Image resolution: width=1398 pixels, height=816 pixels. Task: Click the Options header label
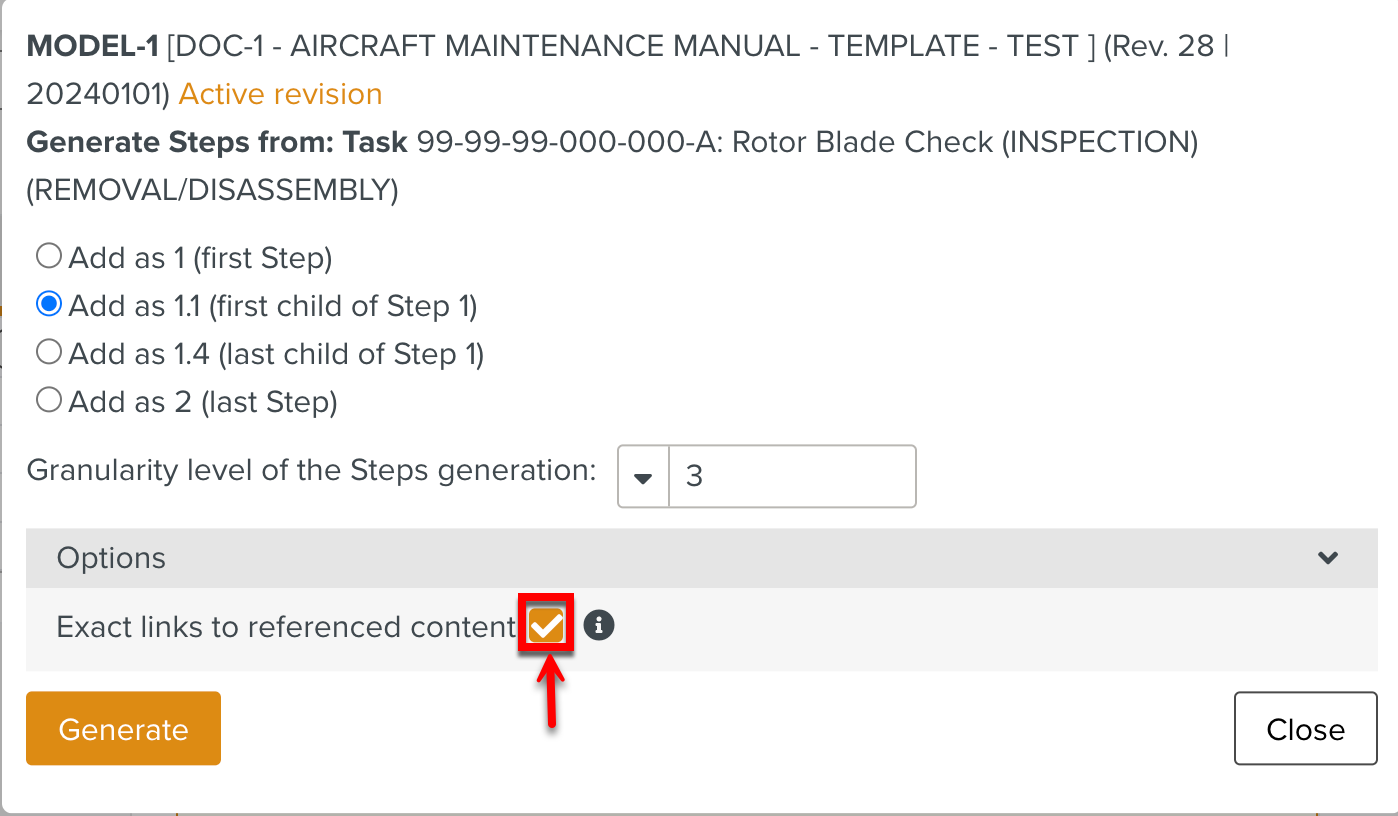[111, 558]
